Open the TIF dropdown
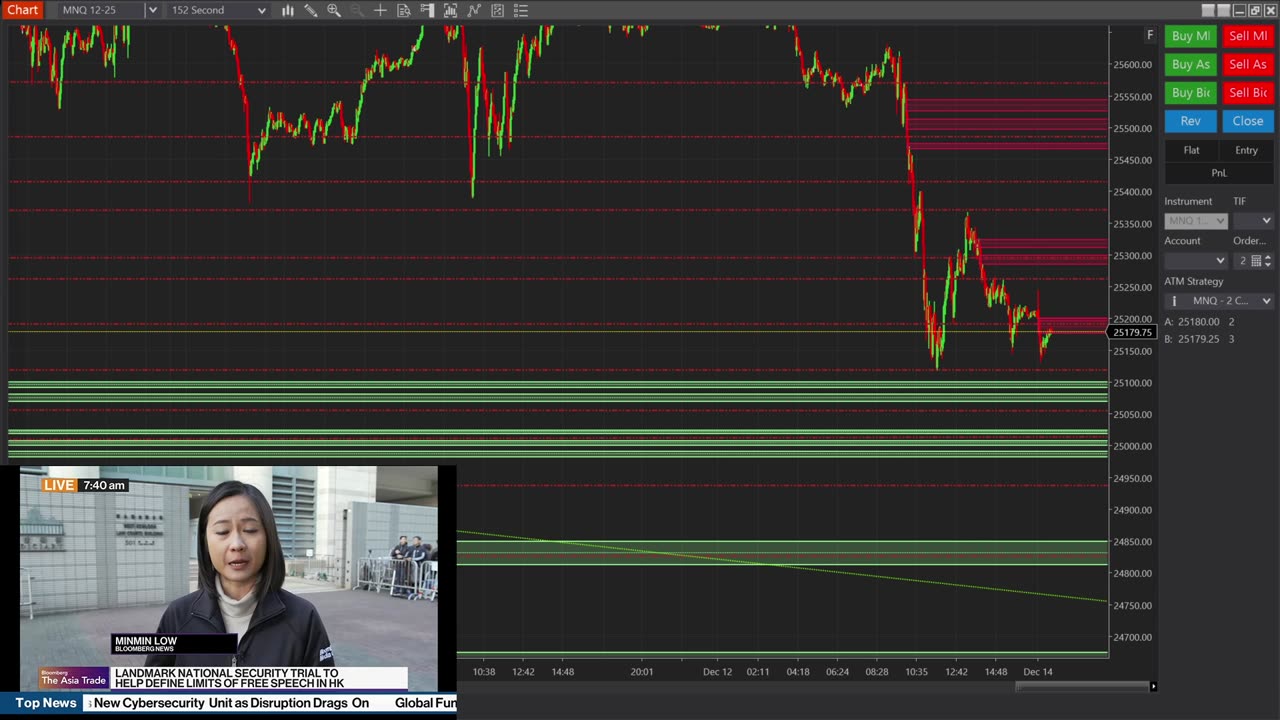The width and height of the screenshot is (1280, 720). click(1253, 221)
